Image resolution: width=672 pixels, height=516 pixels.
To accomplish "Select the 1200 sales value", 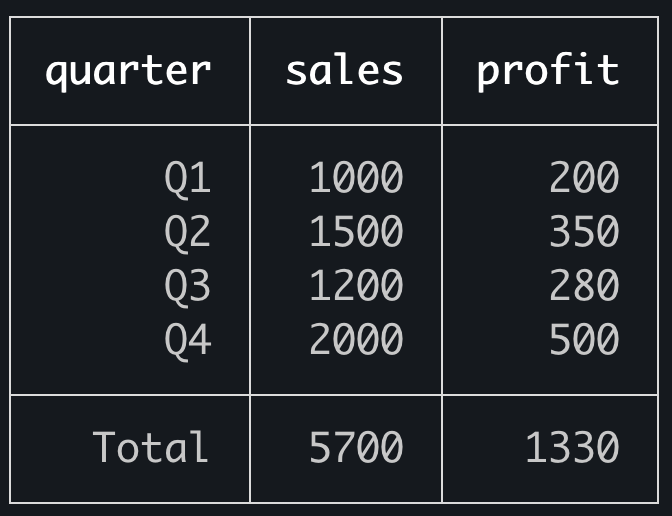I will 356,286.
